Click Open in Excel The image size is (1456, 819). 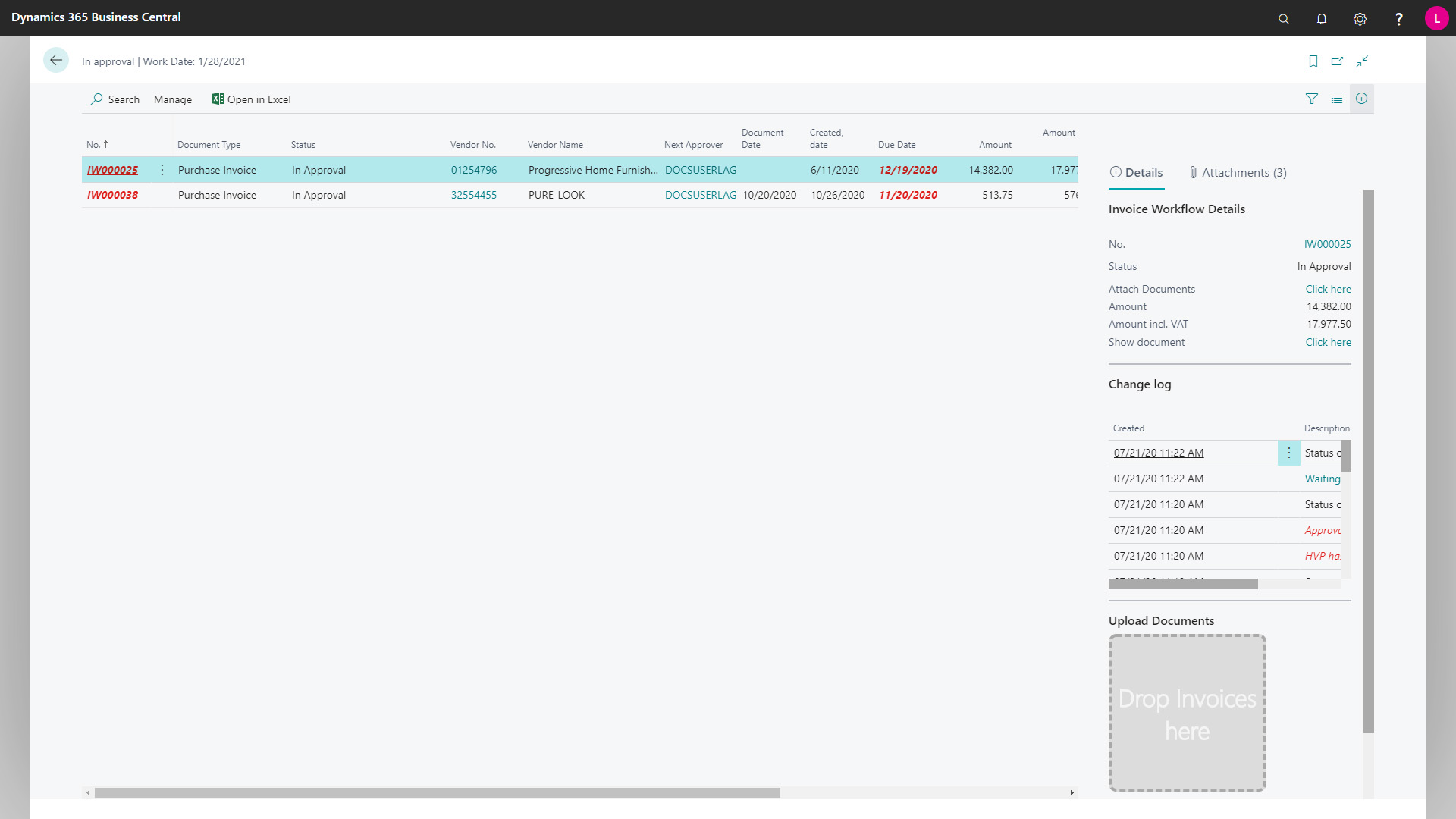coord(251,99)
